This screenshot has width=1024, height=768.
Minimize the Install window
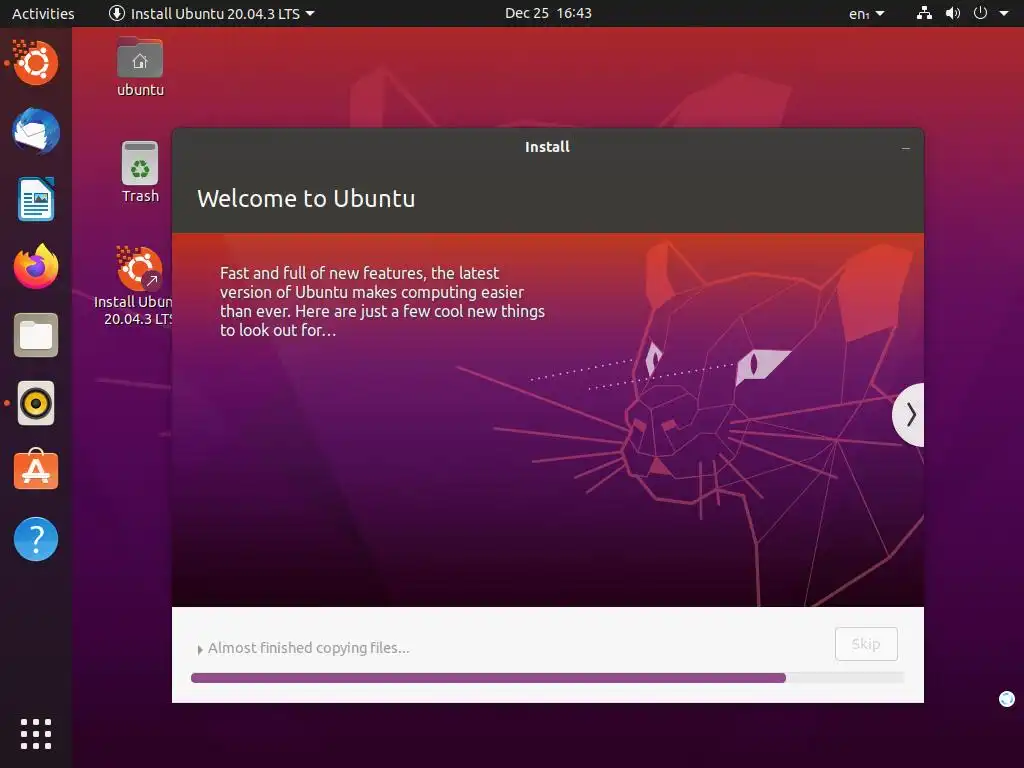[x=906, y=148]
